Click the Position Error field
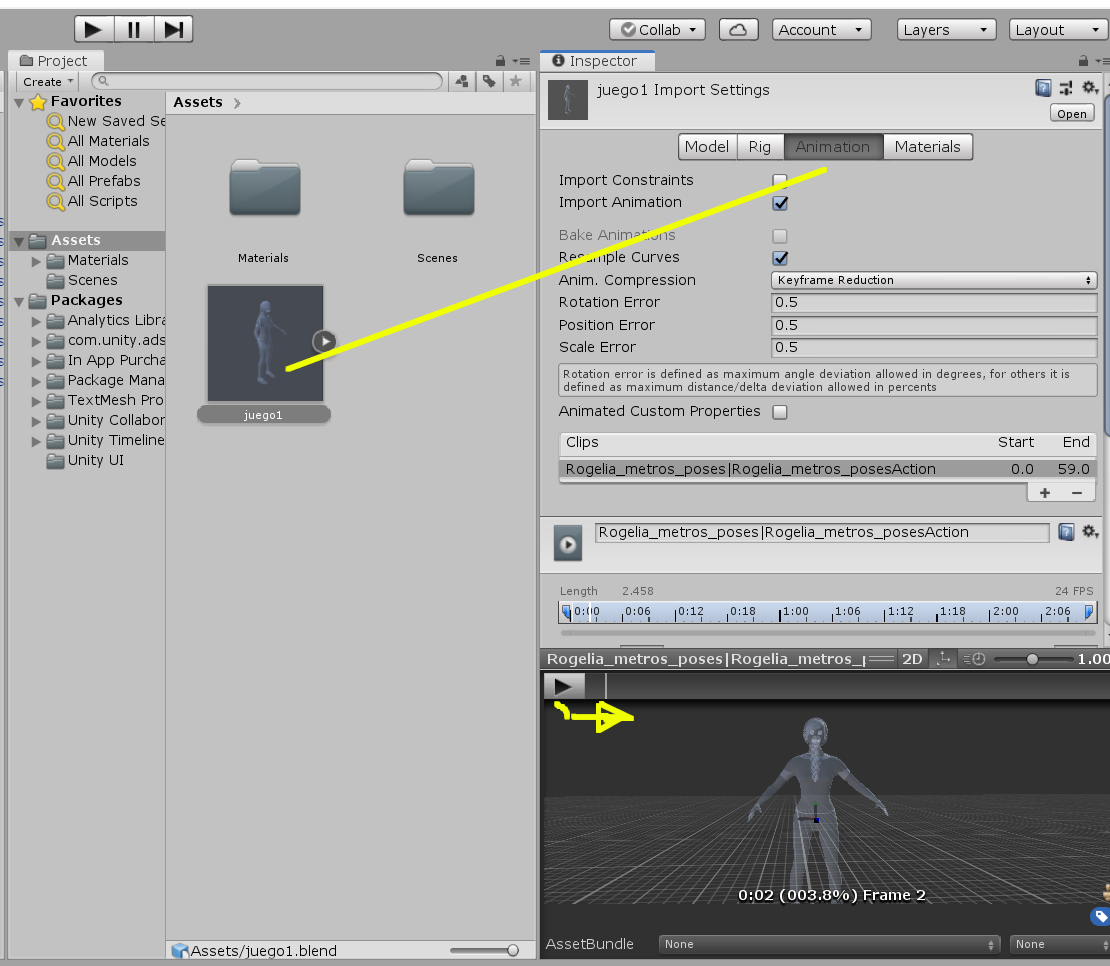Viewport: 1110px width, 966px height. click(x=934, y=326)
